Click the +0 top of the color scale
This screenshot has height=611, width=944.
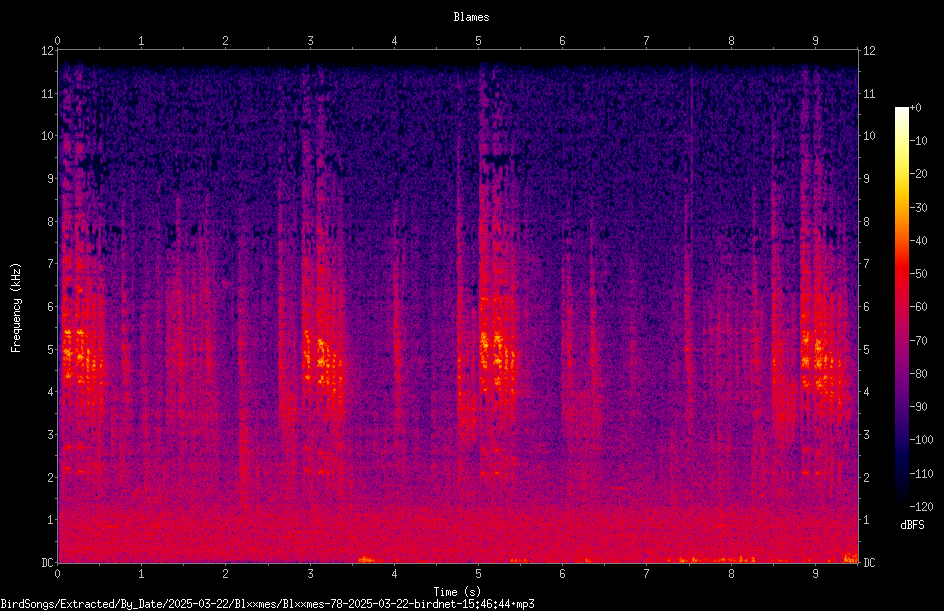pos(915,108)
